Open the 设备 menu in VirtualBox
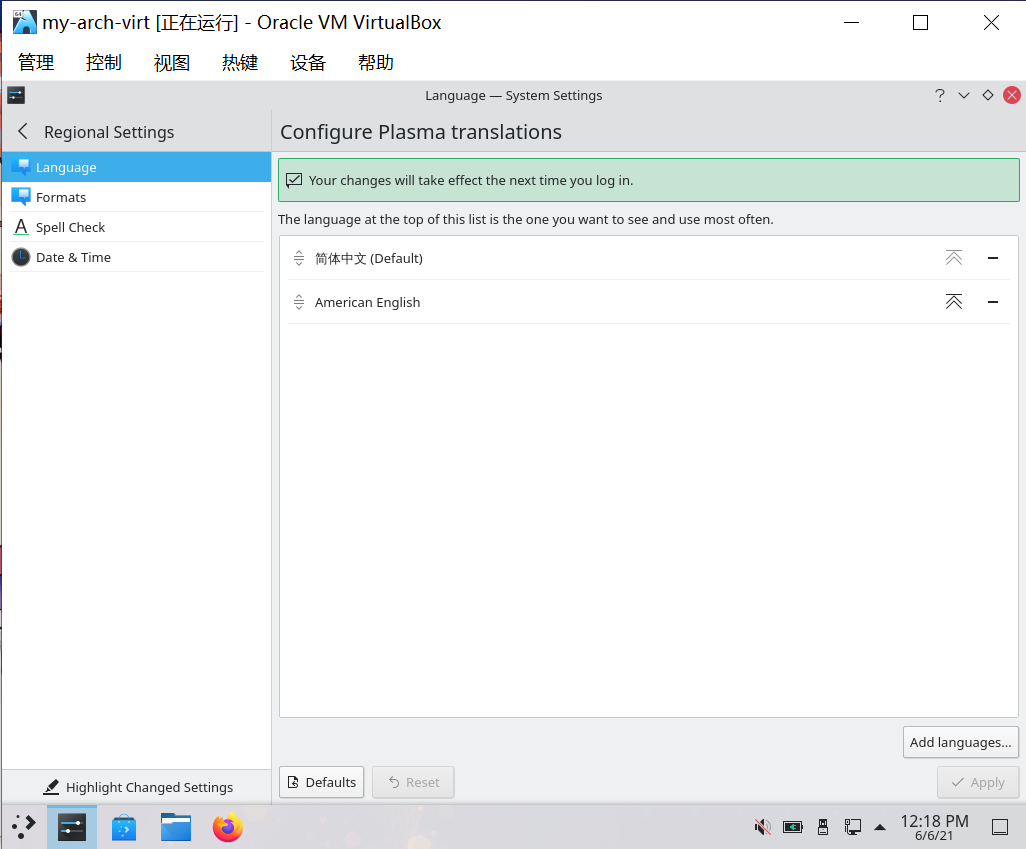 tap(308, 63)
